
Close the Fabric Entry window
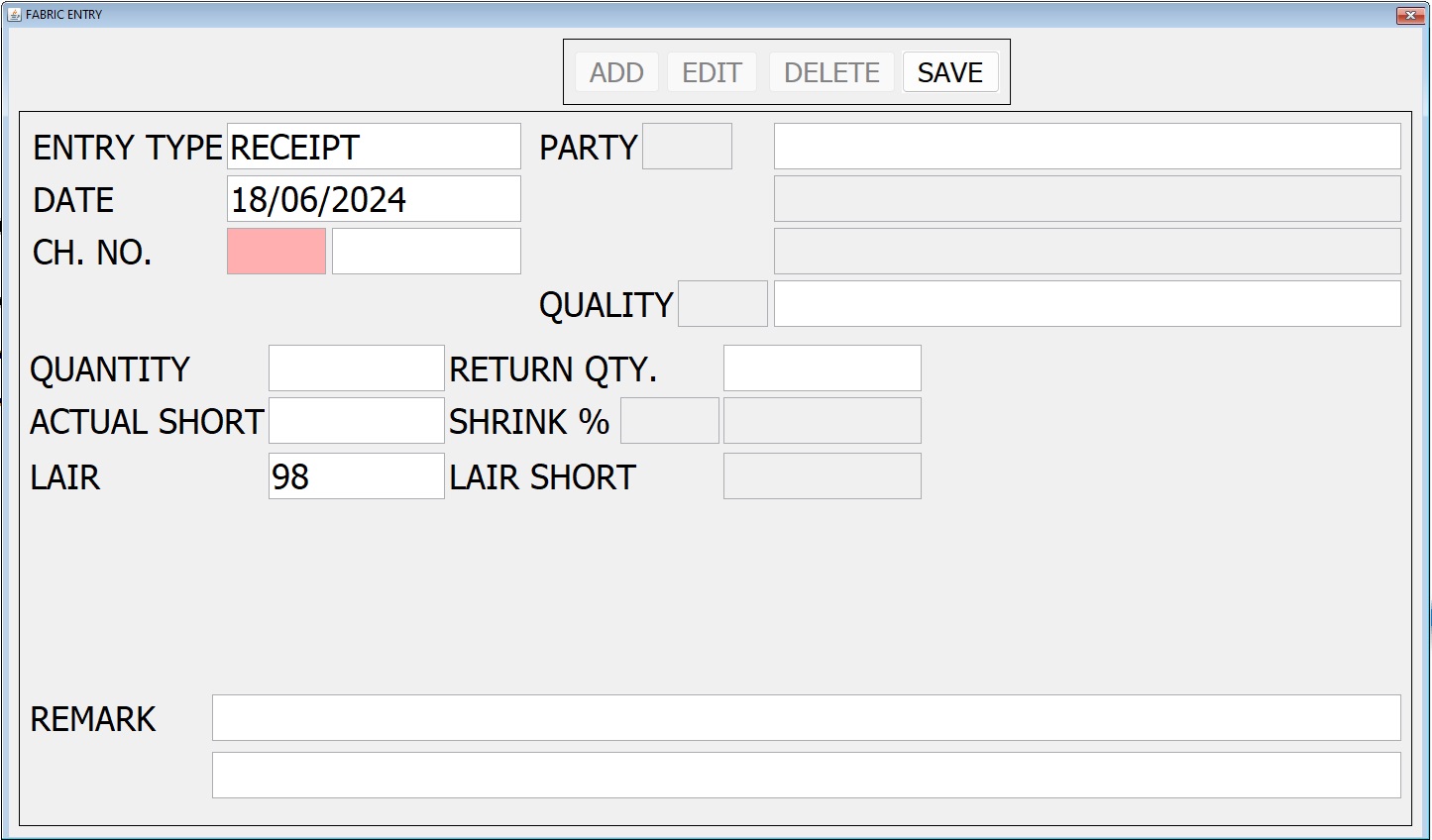1409,15
